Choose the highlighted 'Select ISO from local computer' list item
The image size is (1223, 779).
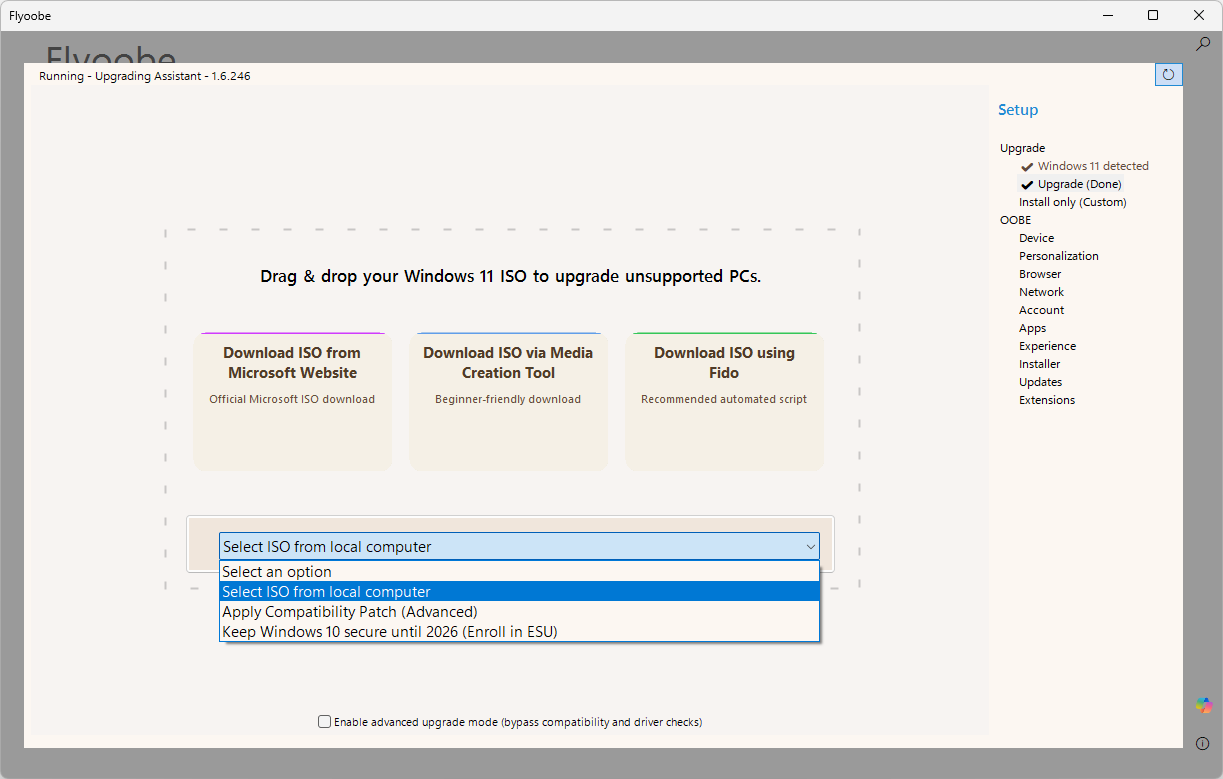[519, 592]
